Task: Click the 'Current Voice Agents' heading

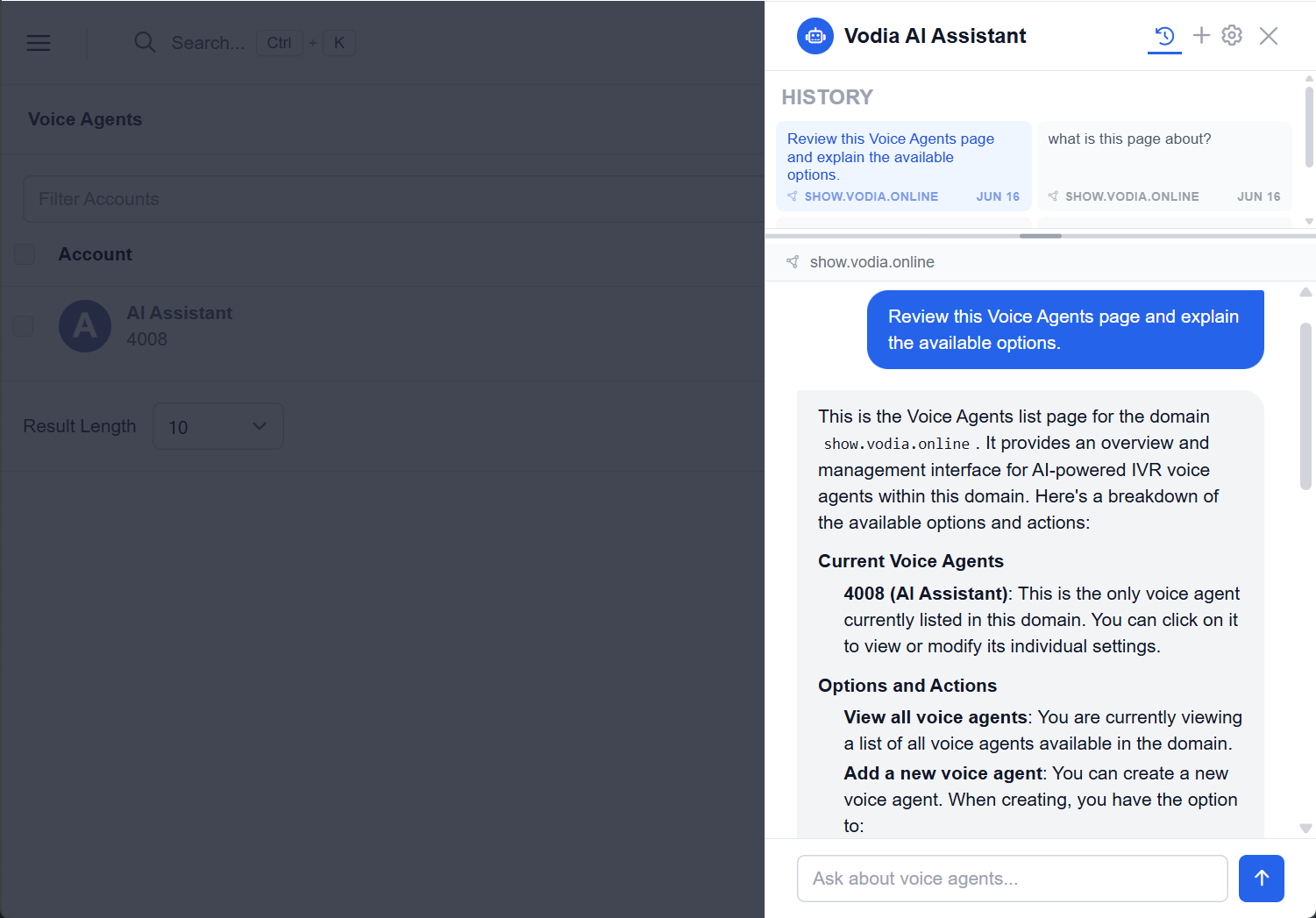Action: (x=910, y=561)
